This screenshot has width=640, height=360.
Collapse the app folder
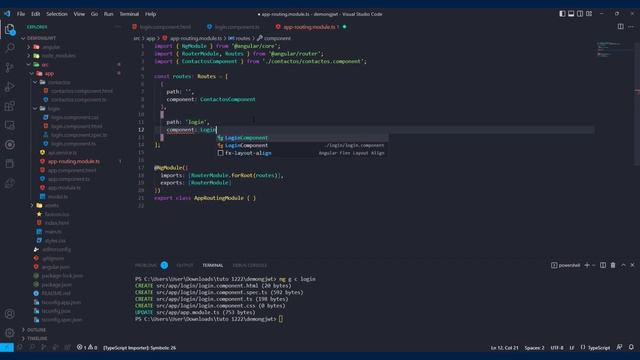49,73
